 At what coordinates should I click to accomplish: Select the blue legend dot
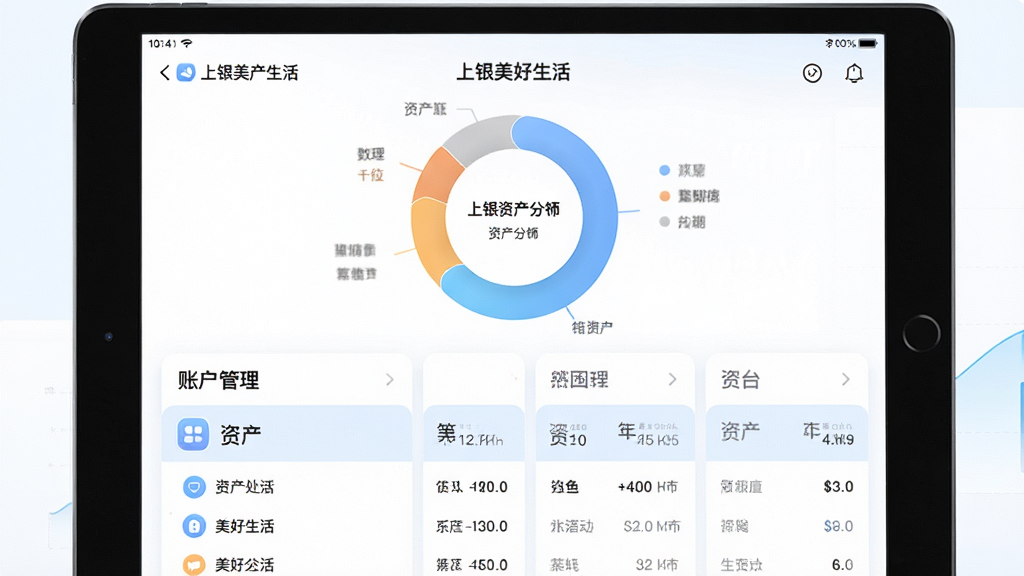click(665, 170)
